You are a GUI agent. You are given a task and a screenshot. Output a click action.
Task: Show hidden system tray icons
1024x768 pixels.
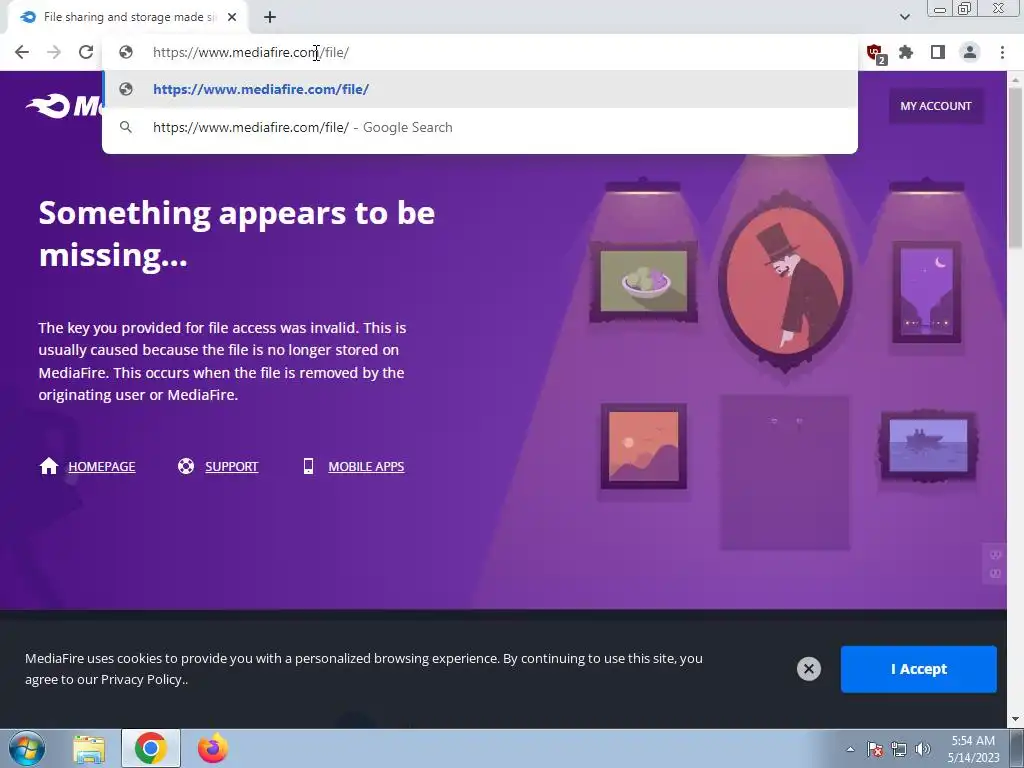(x=850, y=749)
